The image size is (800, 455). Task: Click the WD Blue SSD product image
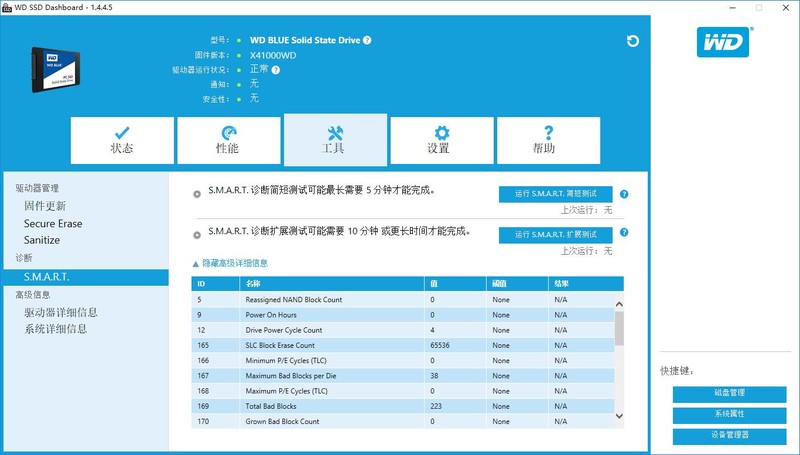click(x=56, y=69)
